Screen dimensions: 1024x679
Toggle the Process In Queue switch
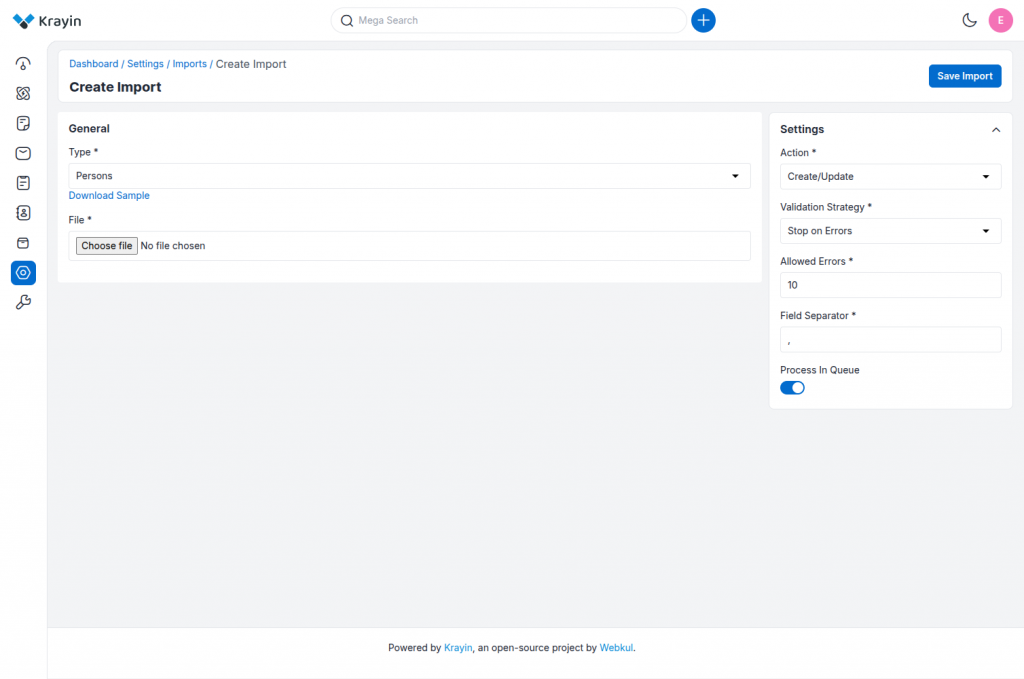[x=792, y=388]
